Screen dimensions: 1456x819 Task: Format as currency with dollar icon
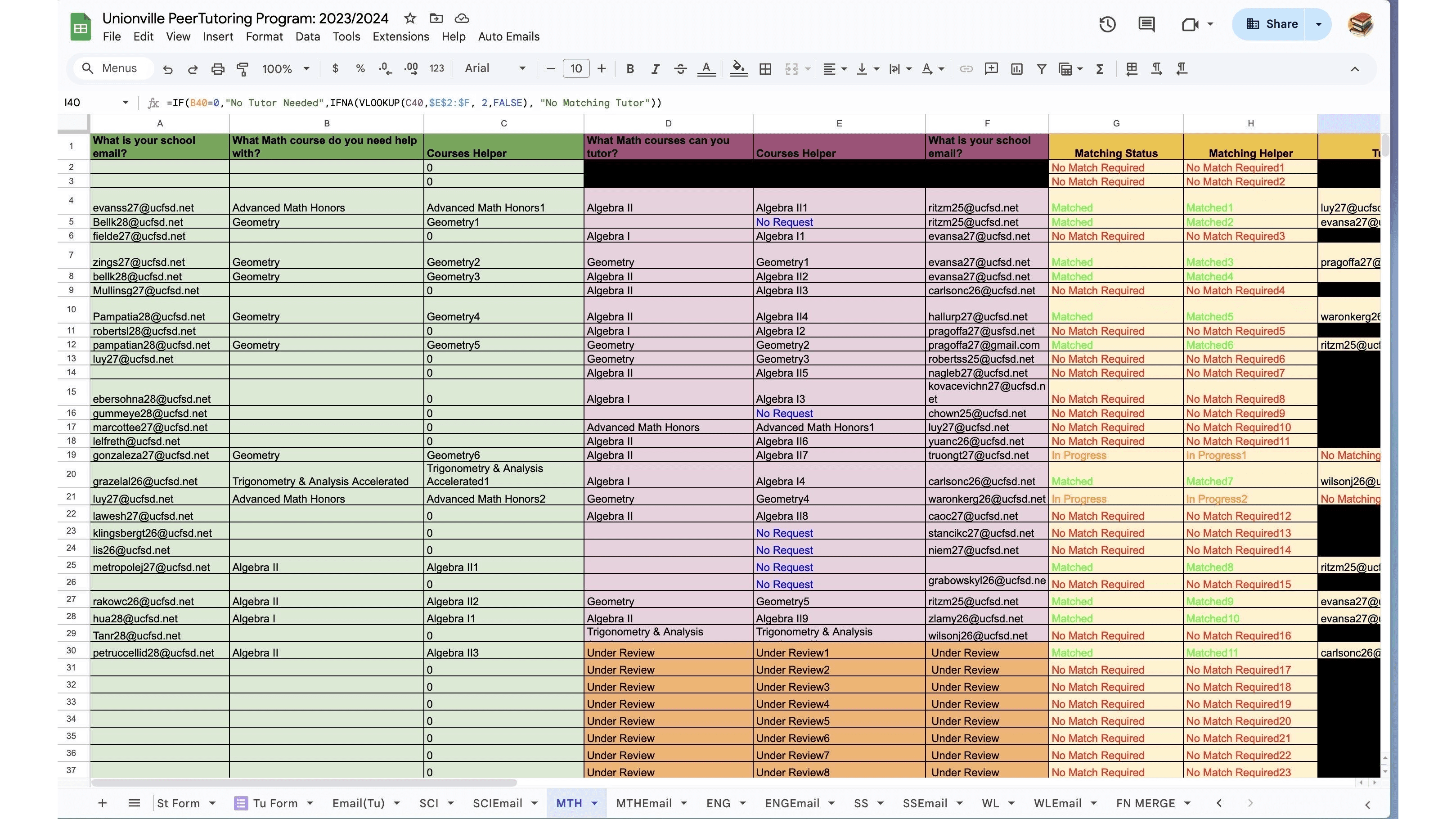click(335, 68)
